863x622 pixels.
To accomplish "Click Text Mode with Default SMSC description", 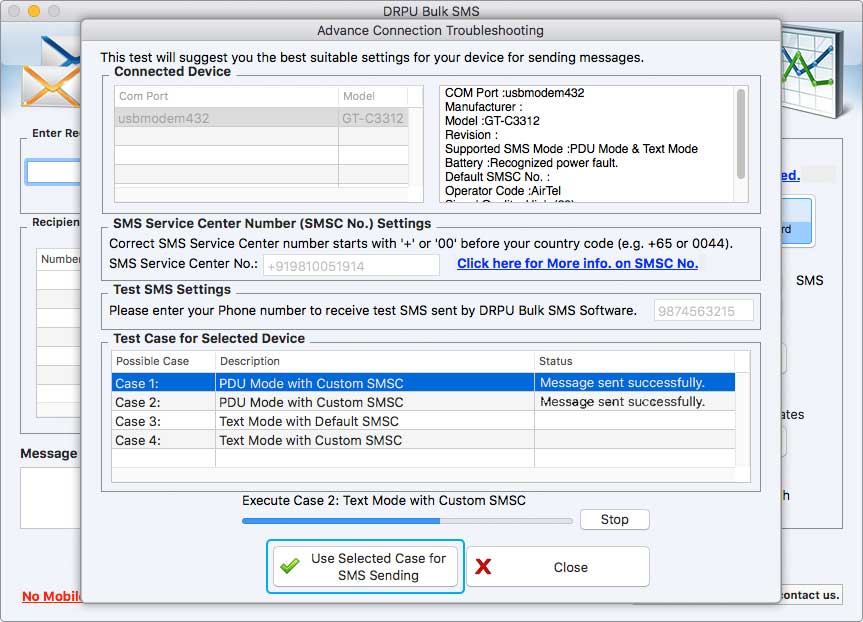I will [309, 421].
